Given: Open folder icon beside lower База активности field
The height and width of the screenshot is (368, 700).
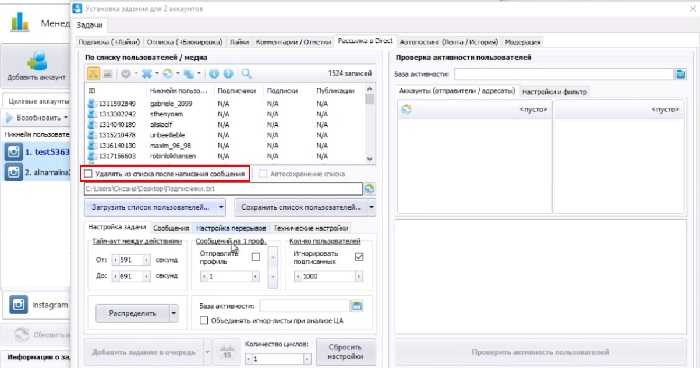Looking at the screenshot, I should click(356, 306).
